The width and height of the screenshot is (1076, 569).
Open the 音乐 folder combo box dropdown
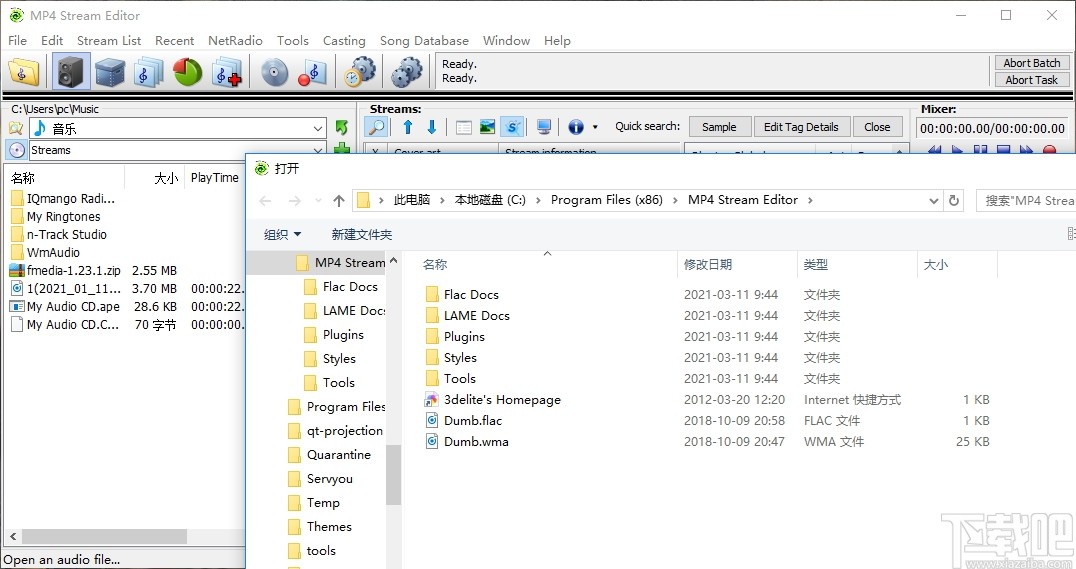(x=318, y=128)
